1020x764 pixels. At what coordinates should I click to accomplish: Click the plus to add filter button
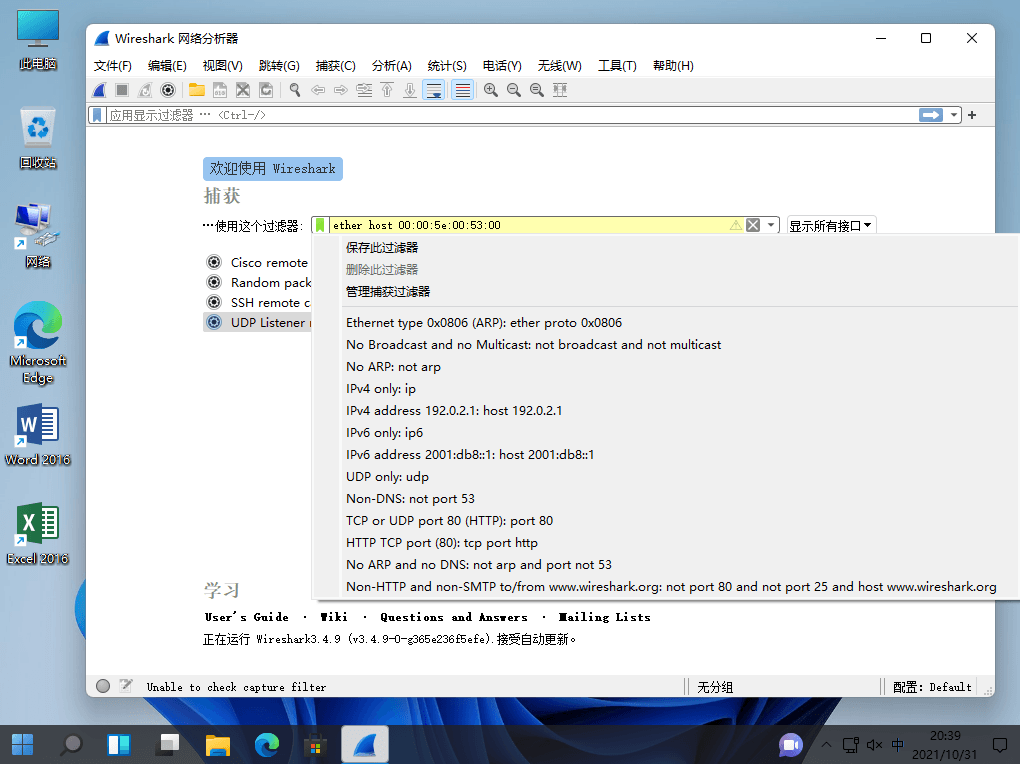(972, 115)
